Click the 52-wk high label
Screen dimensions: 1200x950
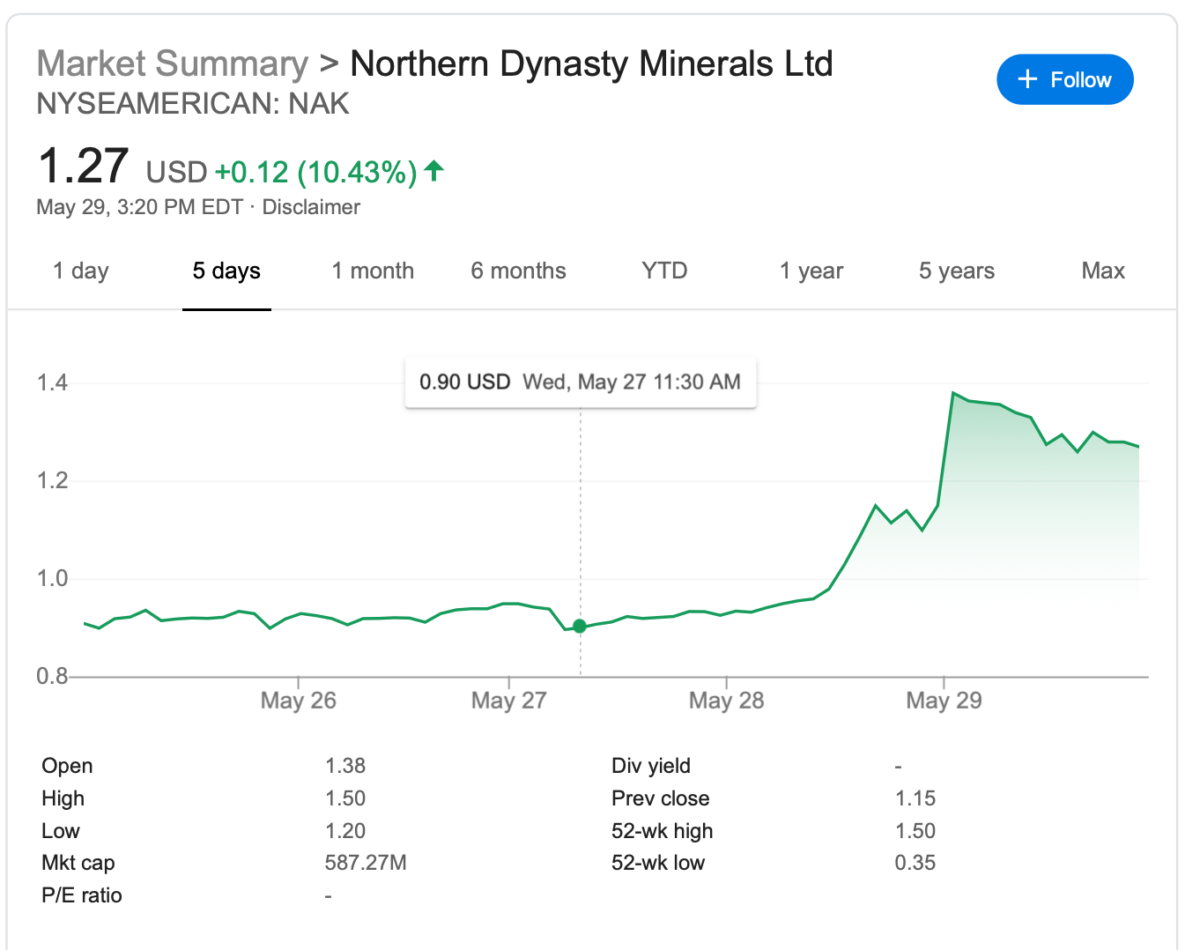(x=662, y=831)
